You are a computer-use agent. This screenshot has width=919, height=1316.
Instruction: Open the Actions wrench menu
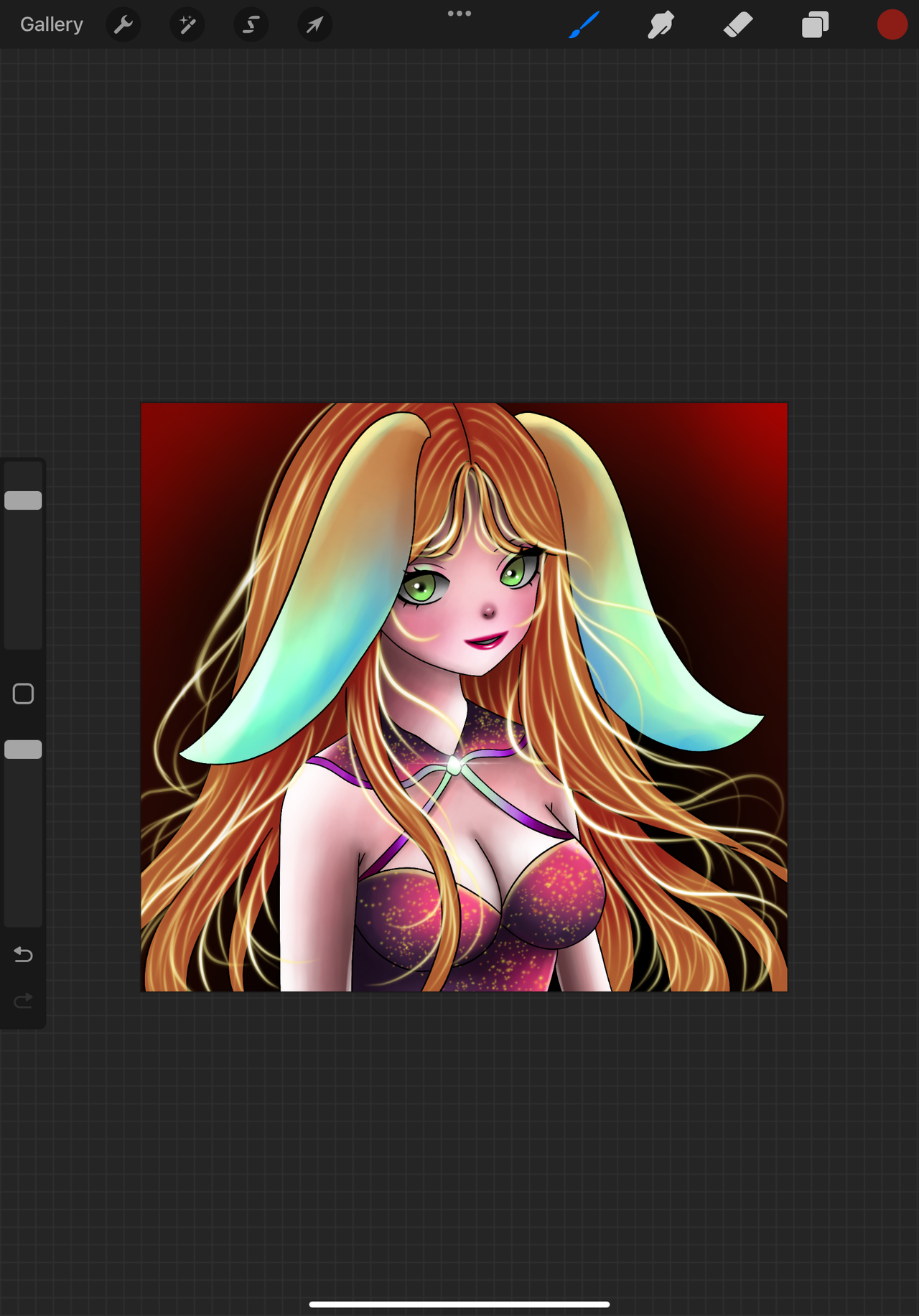tap(123, 24)
